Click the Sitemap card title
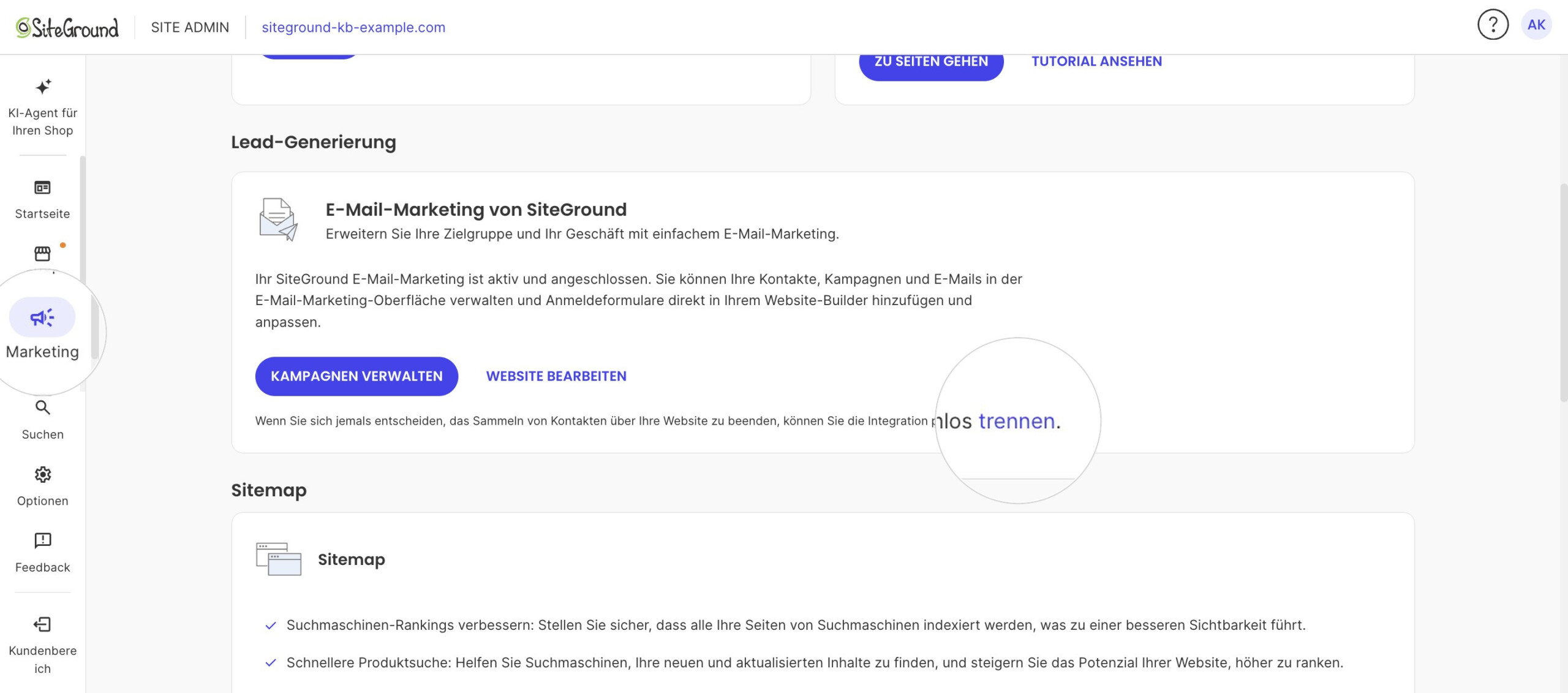 click(352, 559)
